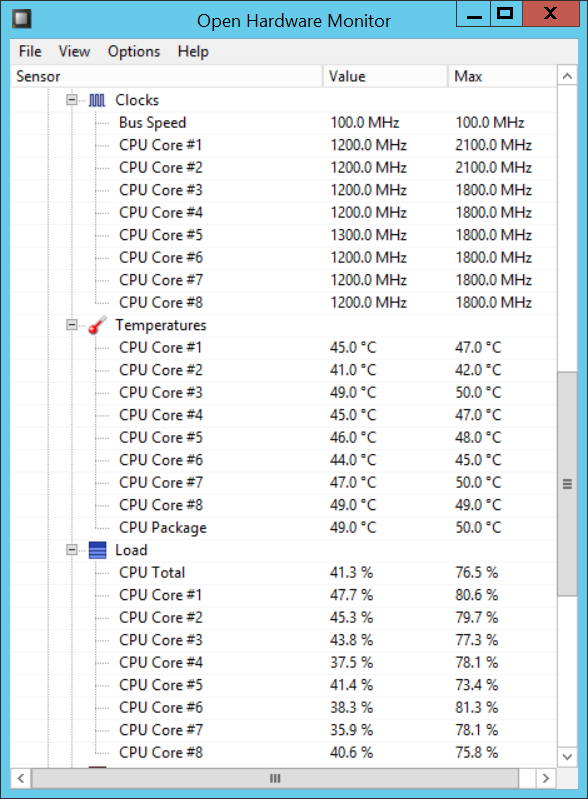The height and width of the screenshot is (799, 588).
Task: Click the Value column header
Action: (386, 76)
